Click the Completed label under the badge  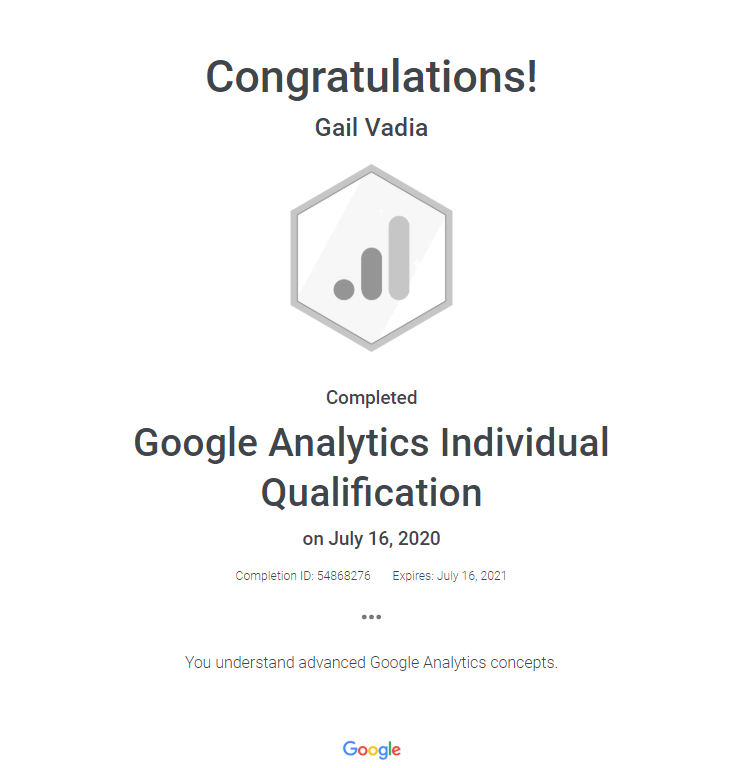pos(371,397)
